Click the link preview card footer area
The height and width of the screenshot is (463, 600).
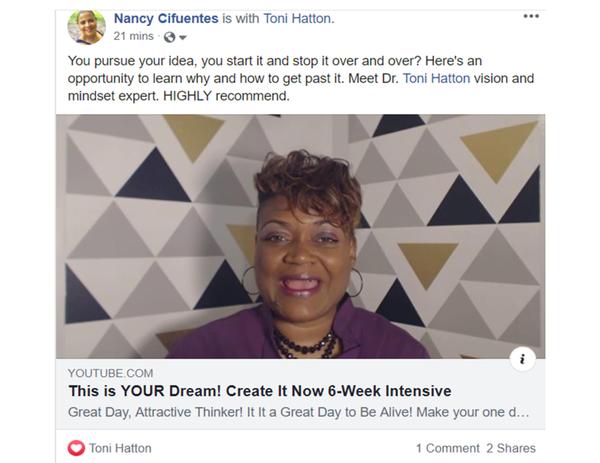pos(300,394)
